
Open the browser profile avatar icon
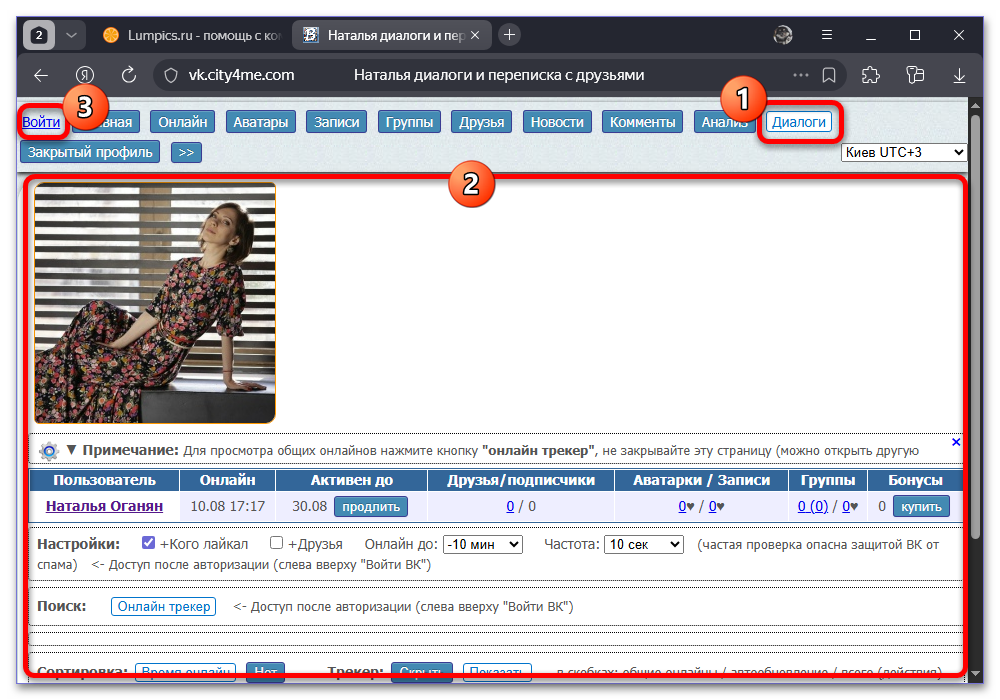click(x=783, y=35)
